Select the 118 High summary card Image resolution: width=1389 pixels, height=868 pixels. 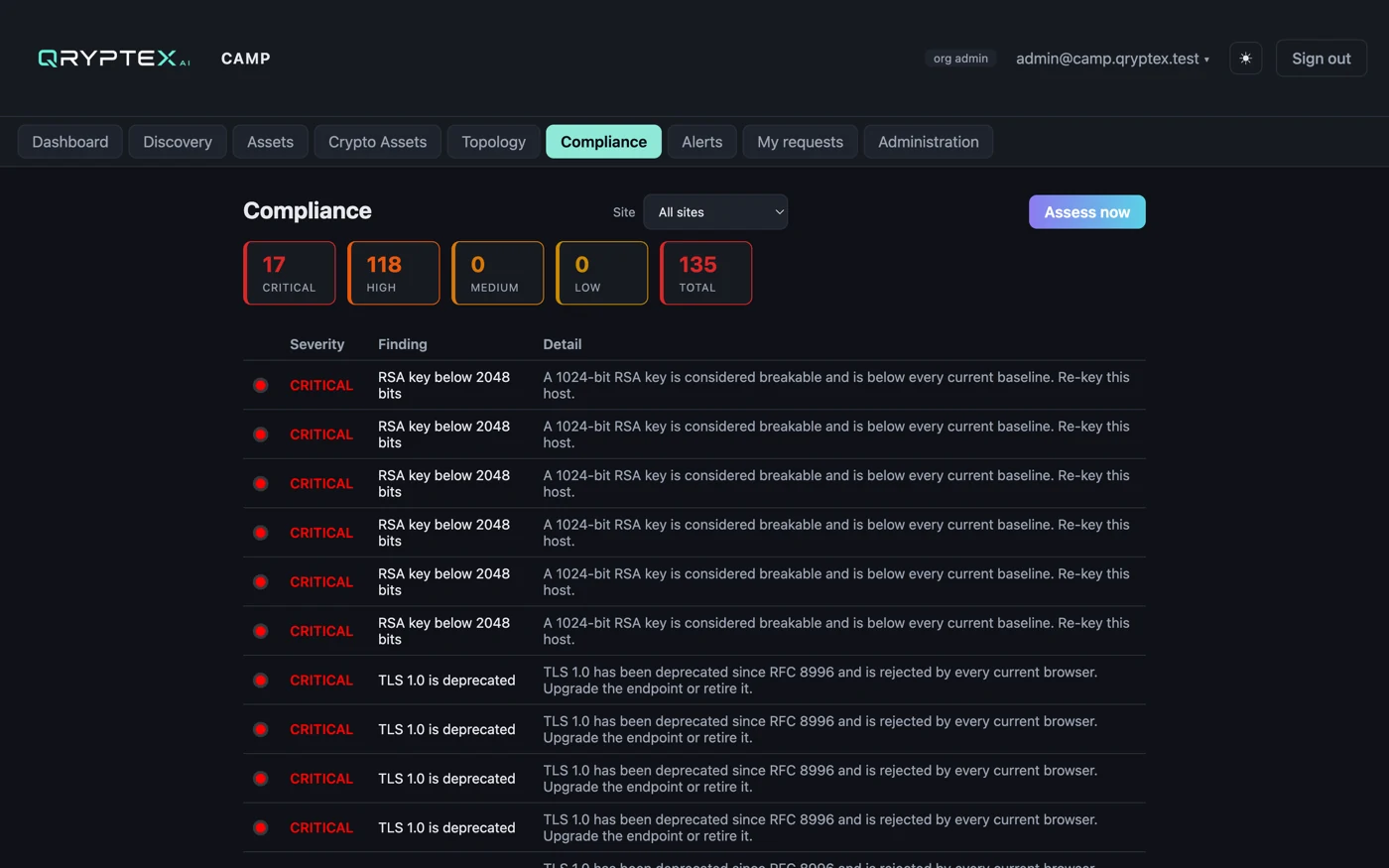[394, 273]
